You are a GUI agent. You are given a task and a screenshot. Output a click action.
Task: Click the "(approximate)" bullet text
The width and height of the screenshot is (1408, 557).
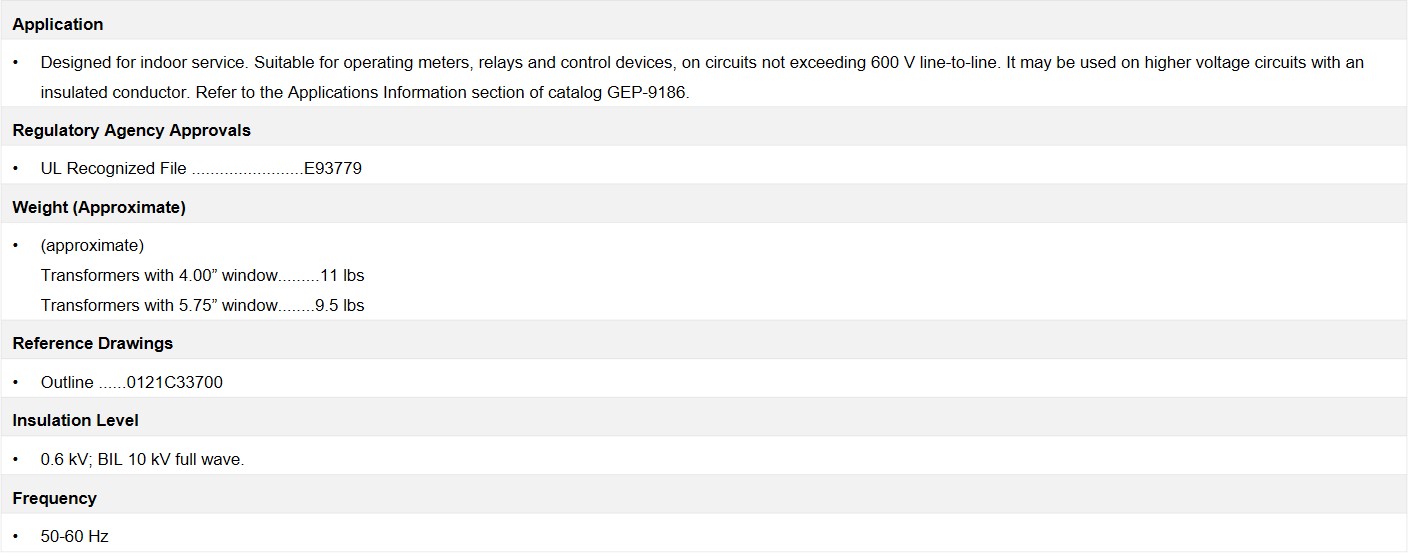pyautogui.click(x=92, y=245)
